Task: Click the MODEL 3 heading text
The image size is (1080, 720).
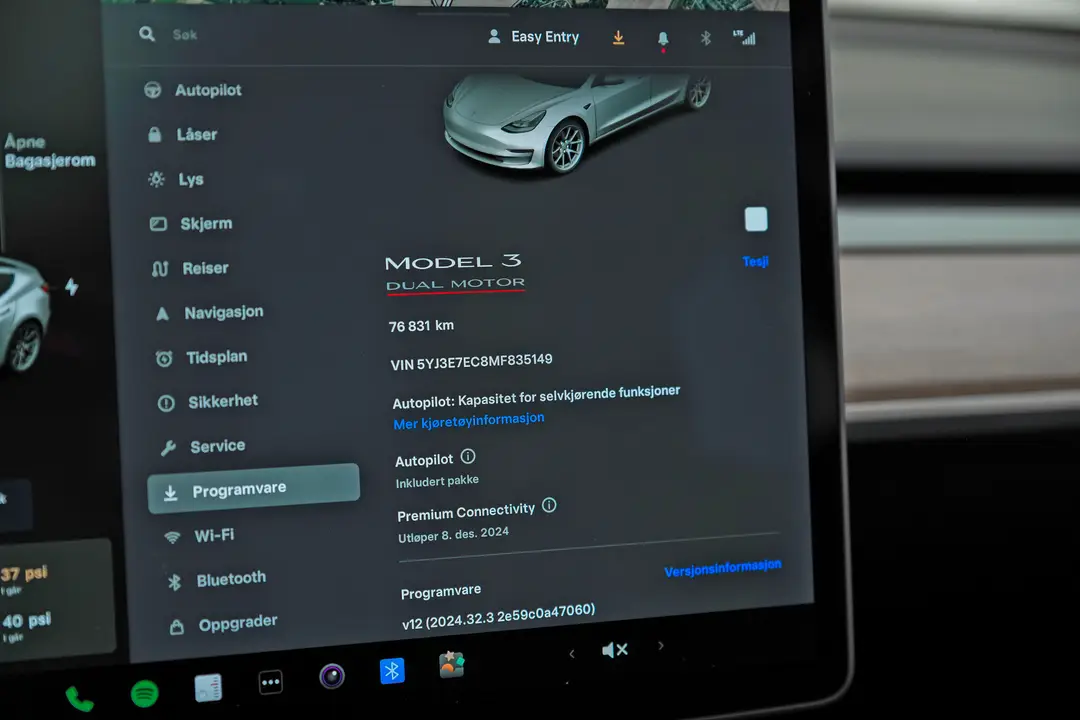Action: [x=453, y=263]
